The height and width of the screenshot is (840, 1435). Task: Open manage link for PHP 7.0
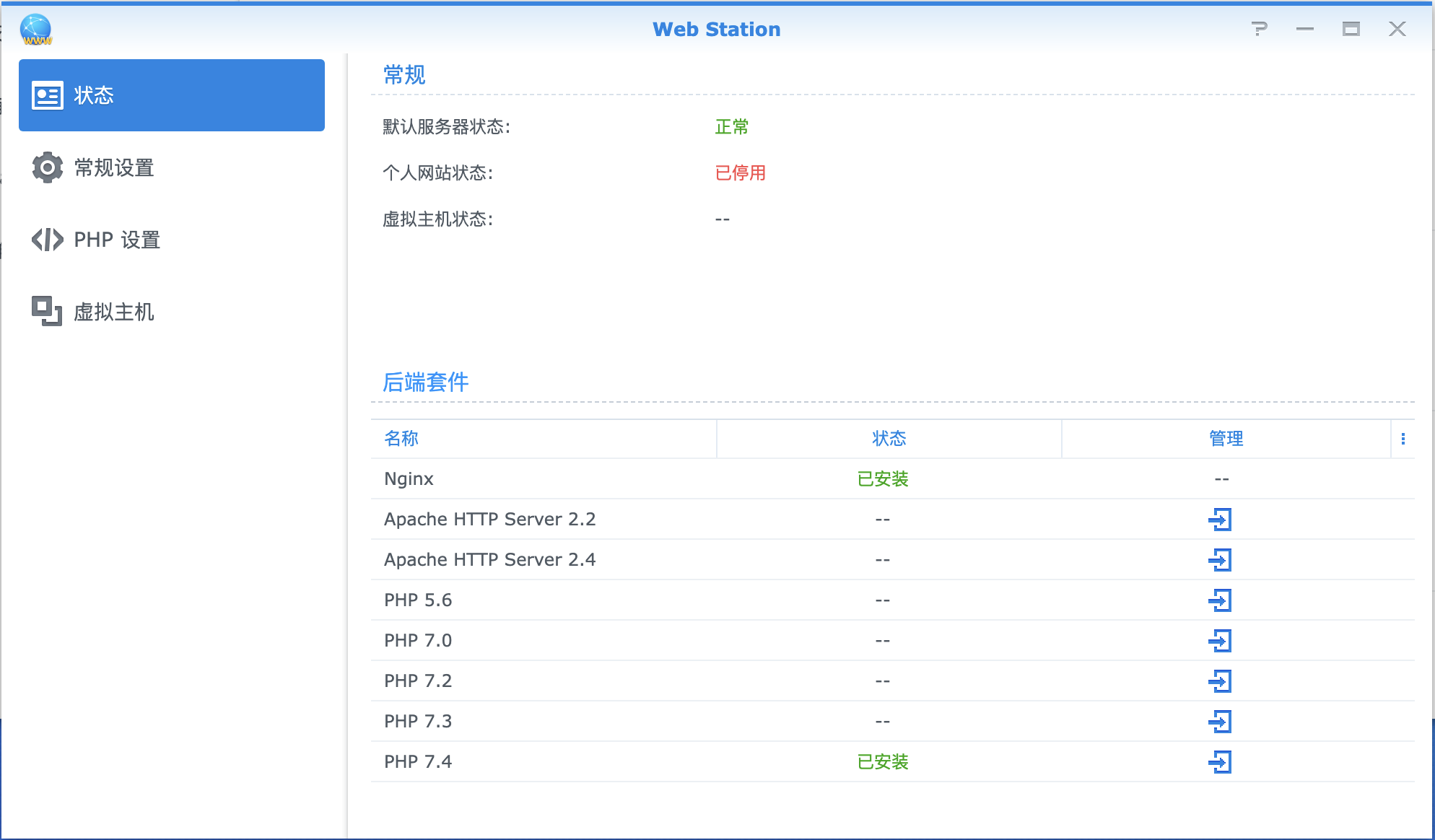tap(1220, 640)
